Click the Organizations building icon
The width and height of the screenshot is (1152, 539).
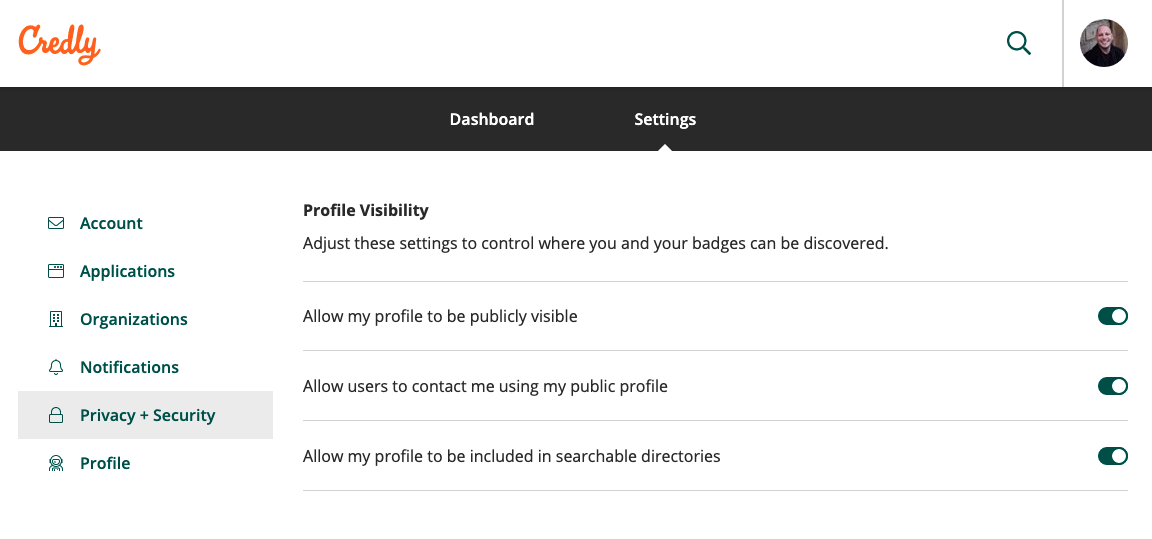(x=56, y=319)
